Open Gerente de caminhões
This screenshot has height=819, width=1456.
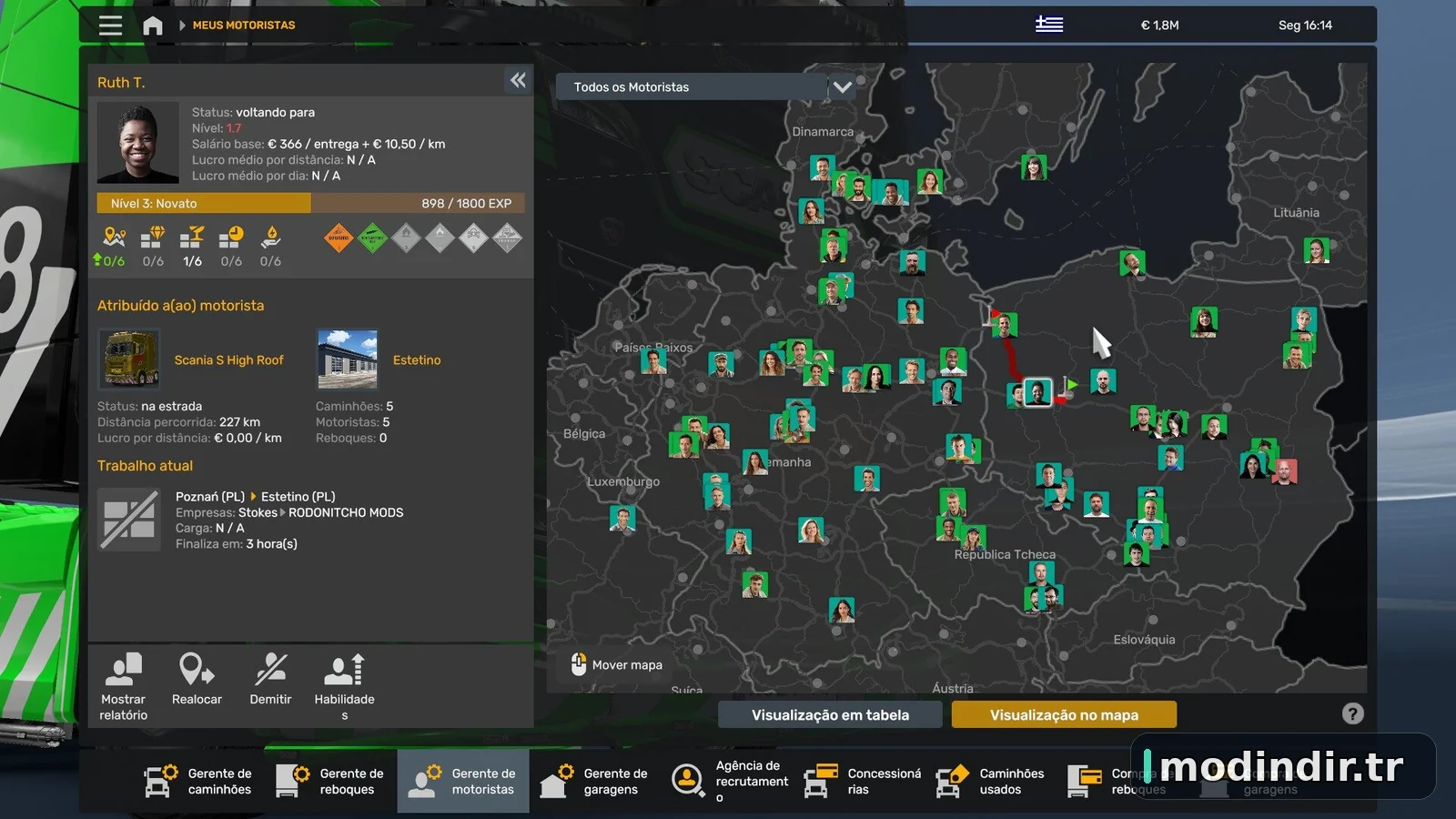pyautogui.click(x=198, y=781)
